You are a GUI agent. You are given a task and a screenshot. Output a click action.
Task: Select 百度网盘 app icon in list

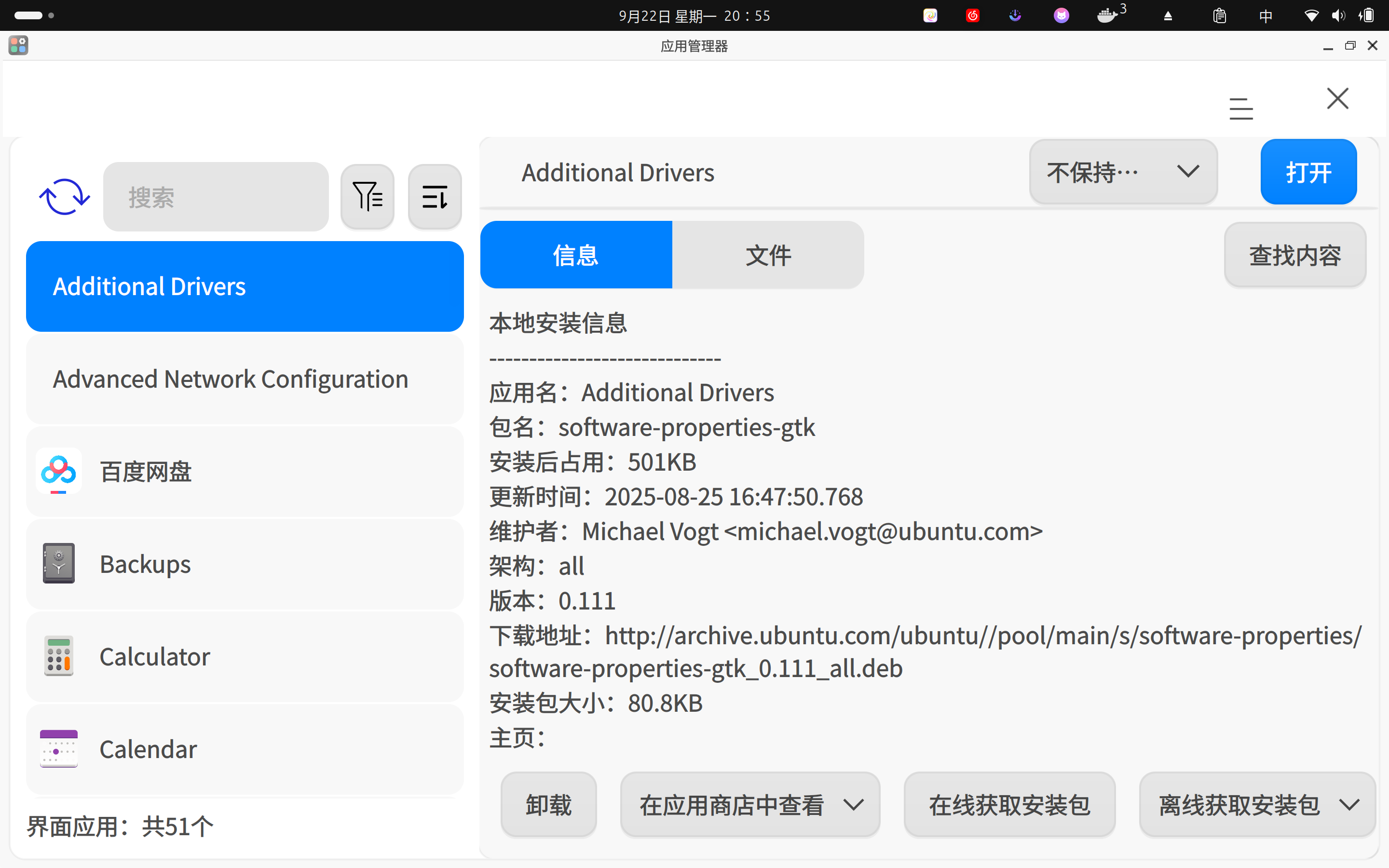pyautogui.click(x=58, y=471)
